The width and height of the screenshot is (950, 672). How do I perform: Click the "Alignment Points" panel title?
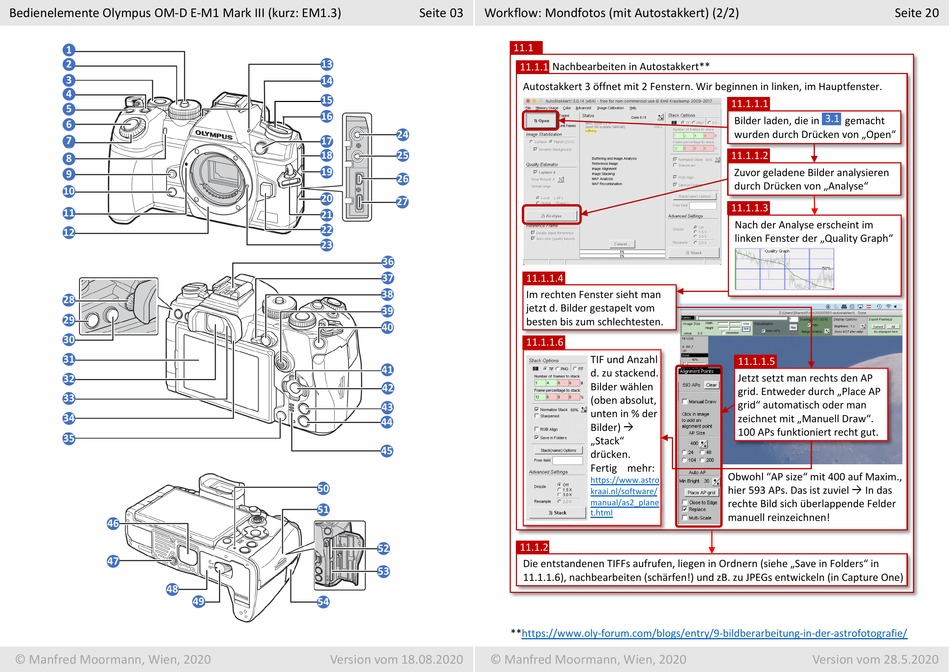pyautogui.click(x=697, y=371)
